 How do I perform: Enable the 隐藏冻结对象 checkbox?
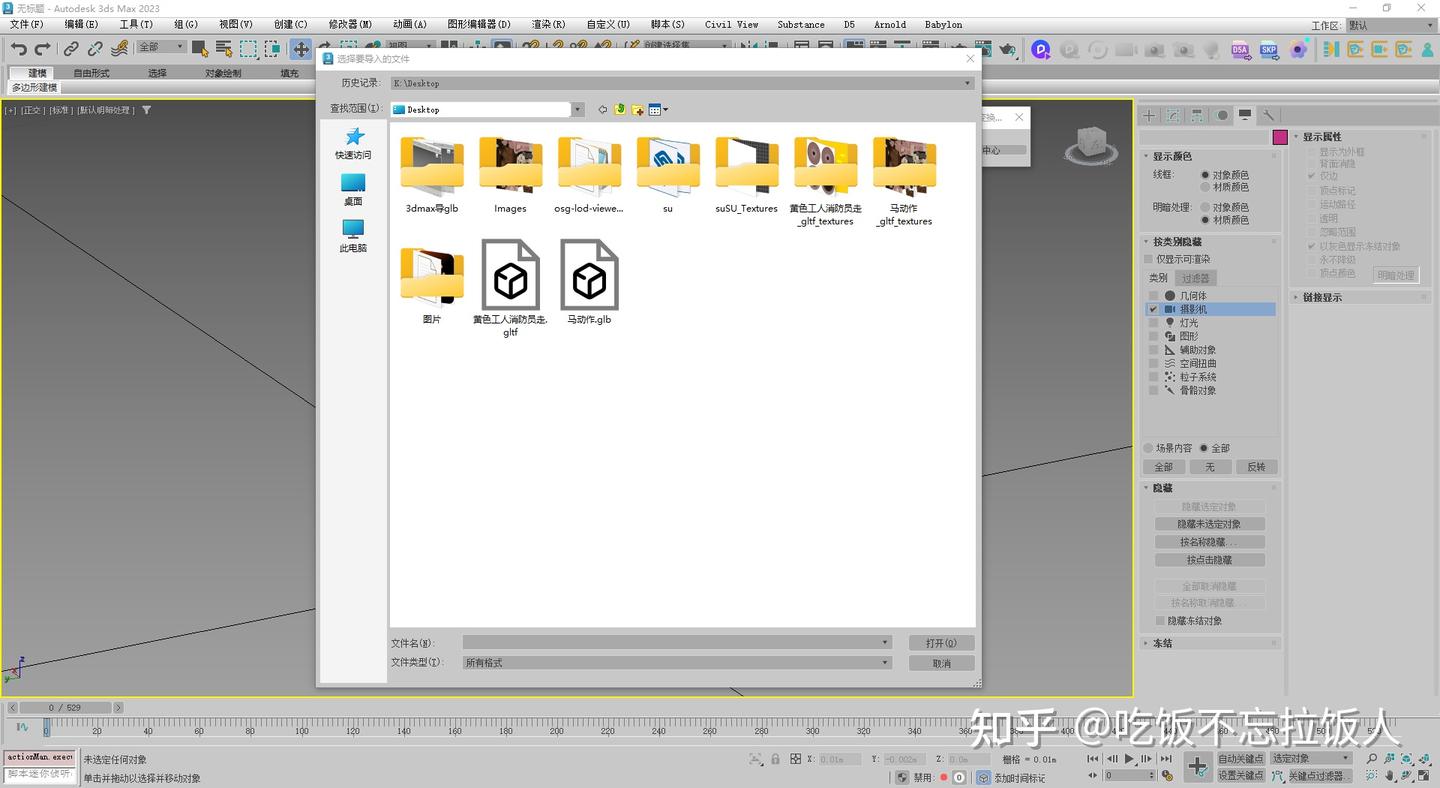pyautogui.click(x=1160, y=621)
